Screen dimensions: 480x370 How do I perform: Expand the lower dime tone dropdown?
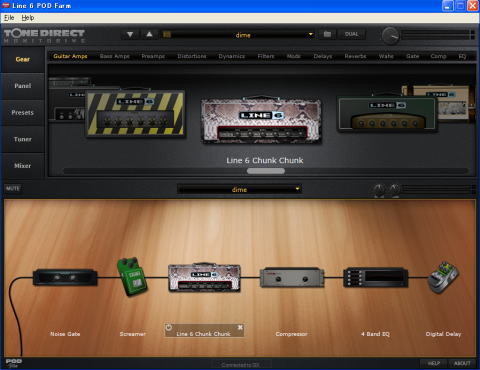(239, 189)
